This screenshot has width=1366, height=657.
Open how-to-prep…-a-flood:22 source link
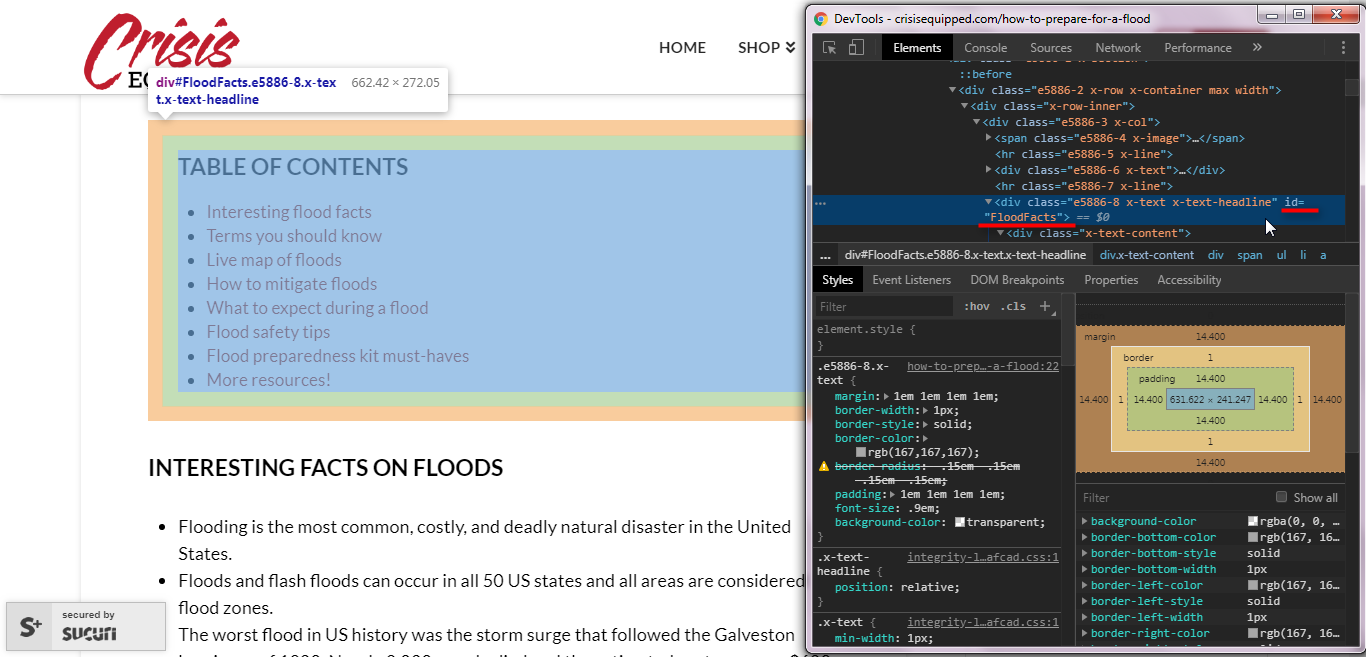coord(983,366)
